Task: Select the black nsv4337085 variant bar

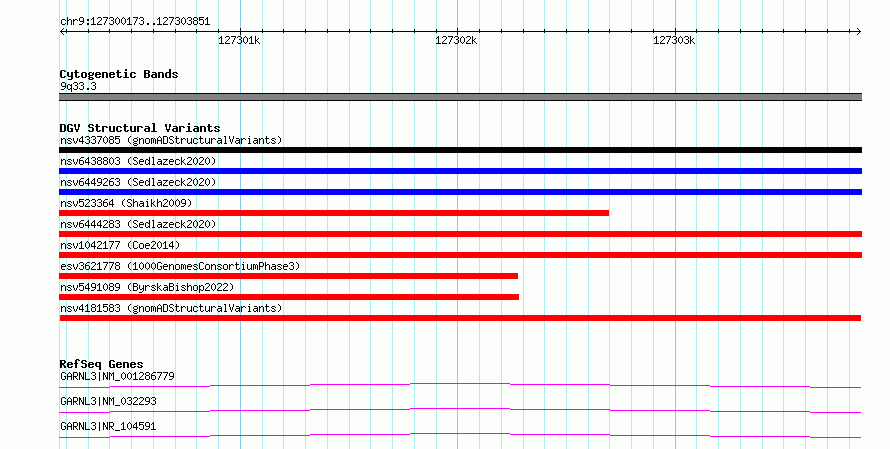Action: click(460, 150)
